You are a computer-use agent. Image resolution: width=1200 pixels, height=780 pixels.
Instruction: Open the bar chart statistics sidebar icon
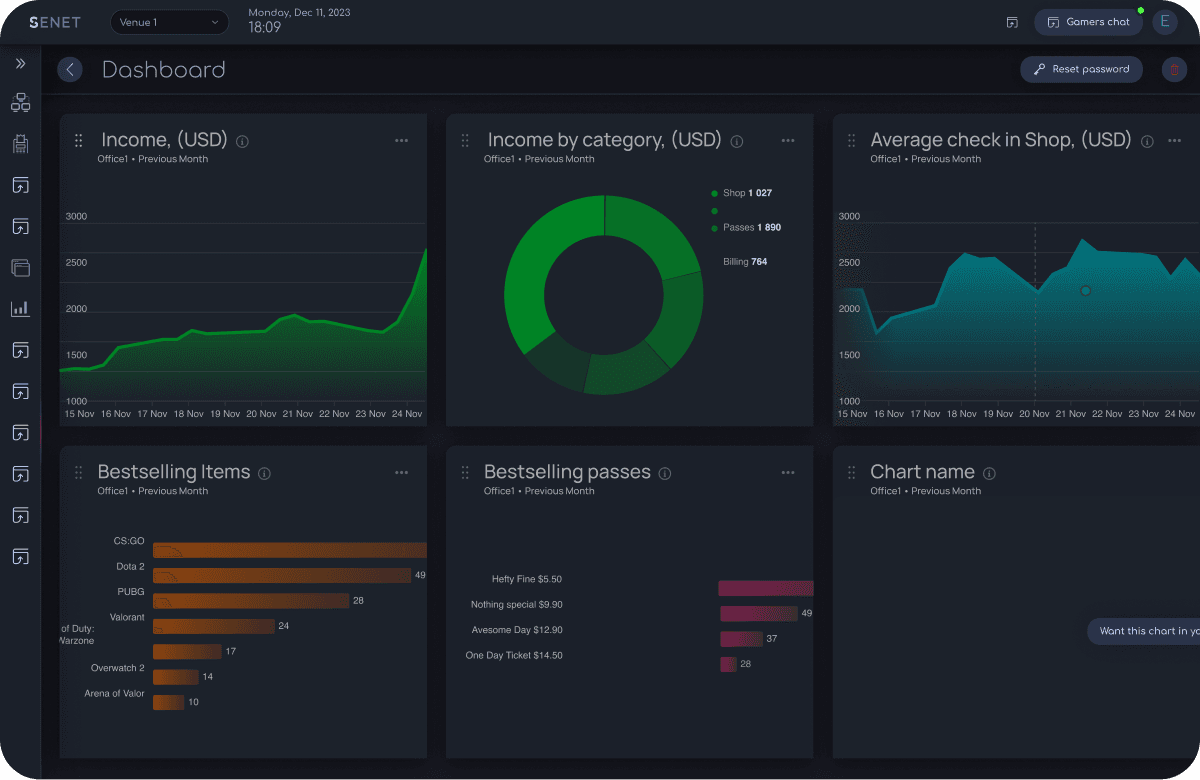point(20,309)
